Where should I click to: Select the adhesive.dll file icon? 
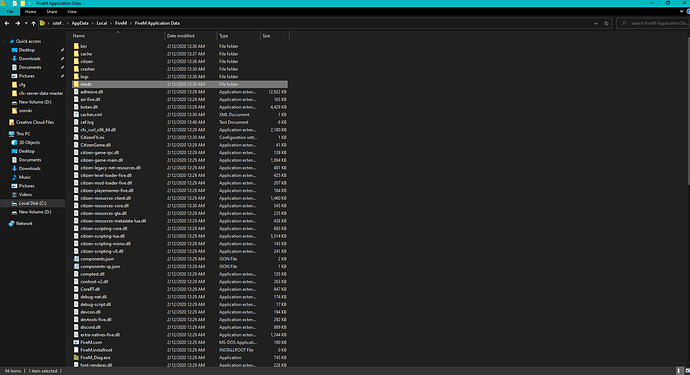(x=76, y=92)
